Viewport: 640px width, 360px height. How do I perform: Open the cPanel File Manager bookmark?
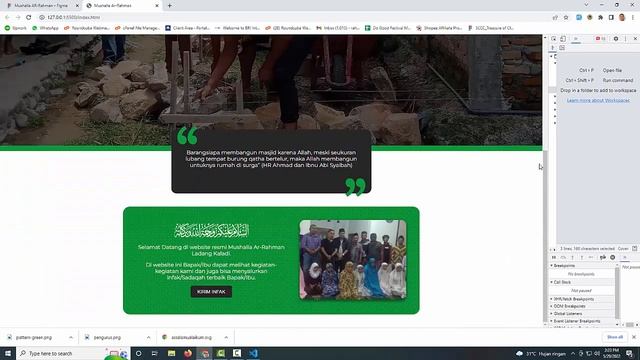[138, 28]
